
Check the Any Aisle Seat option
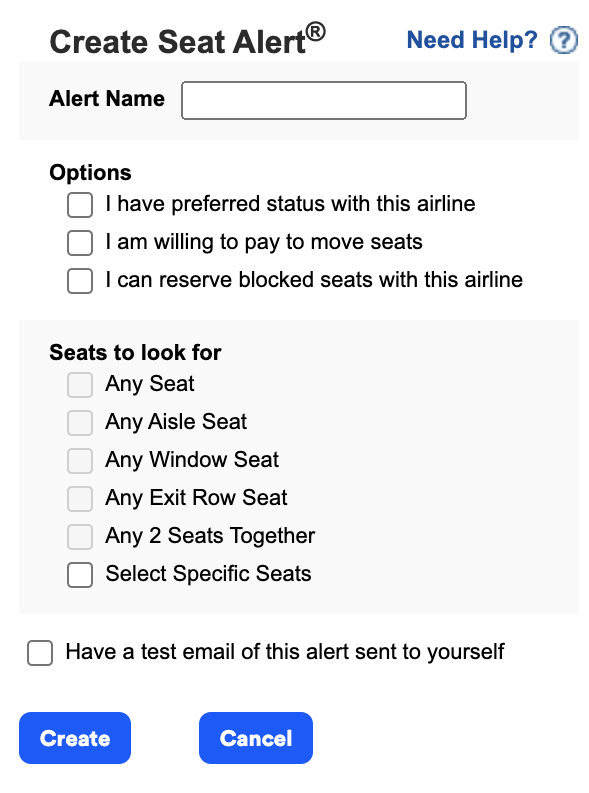pos(80,423)
